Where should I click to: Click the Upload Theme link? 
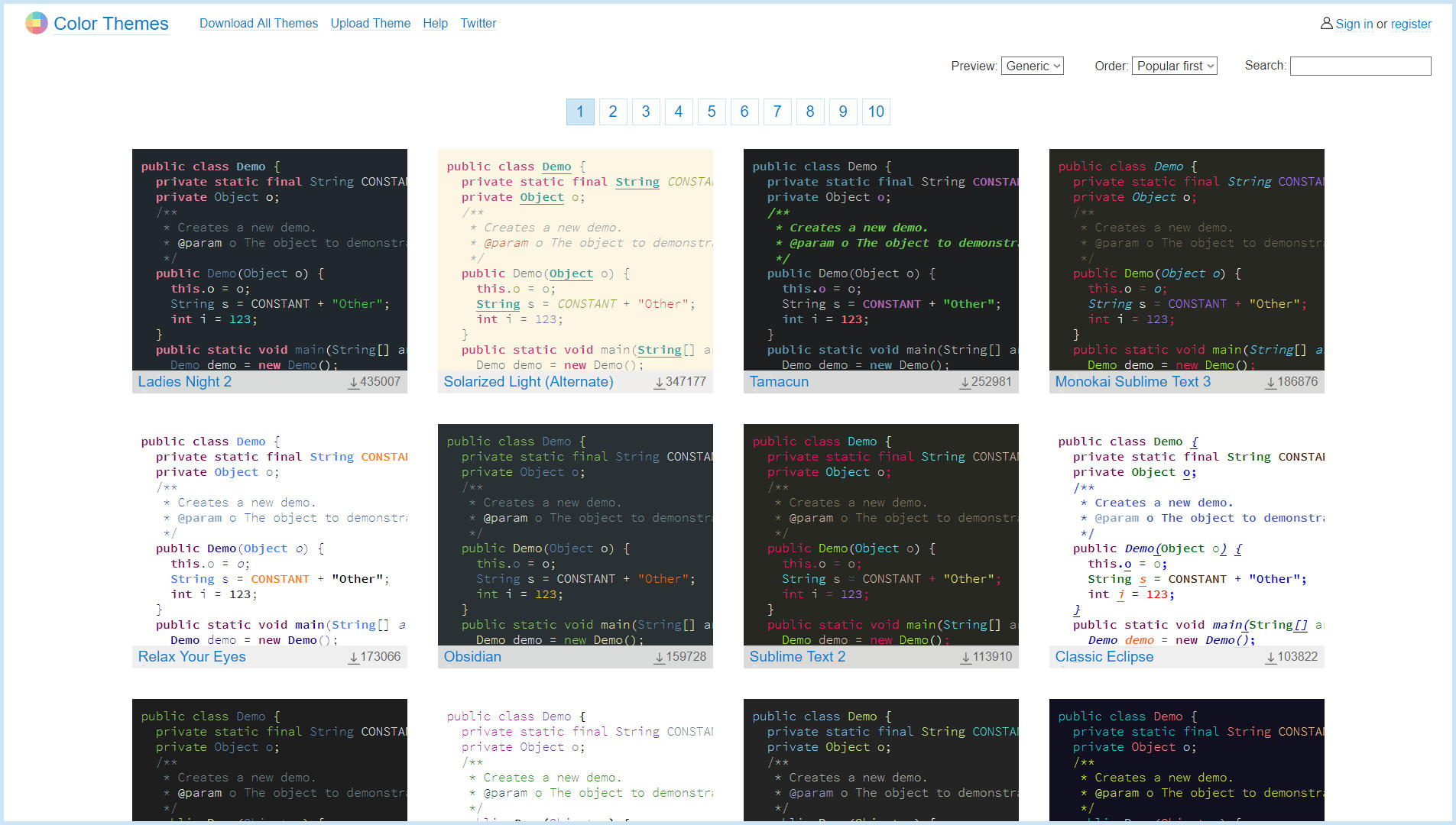[x=371, y=24]
